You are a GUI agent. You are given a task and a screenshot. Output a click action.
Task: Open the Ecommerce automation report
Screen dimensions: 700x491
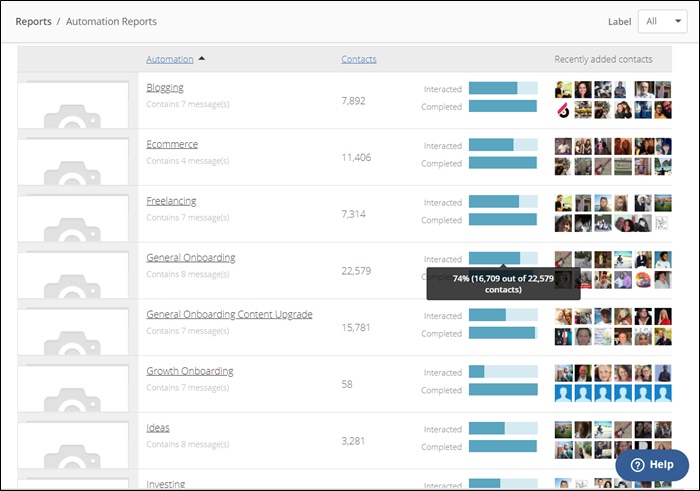pos(172,144)
